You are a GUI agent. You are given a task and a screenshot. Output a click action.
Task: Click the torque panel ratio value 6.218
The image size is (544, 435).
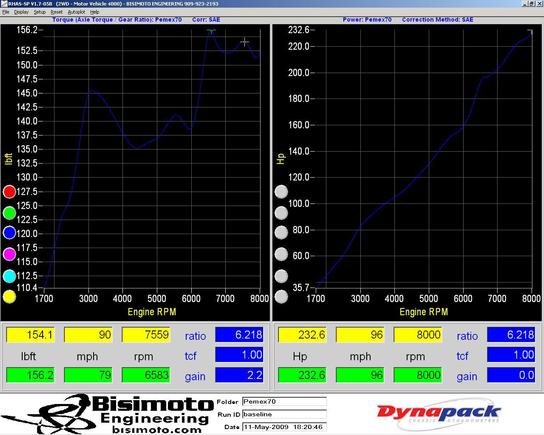pyautogui.click(x=239, y=335)
